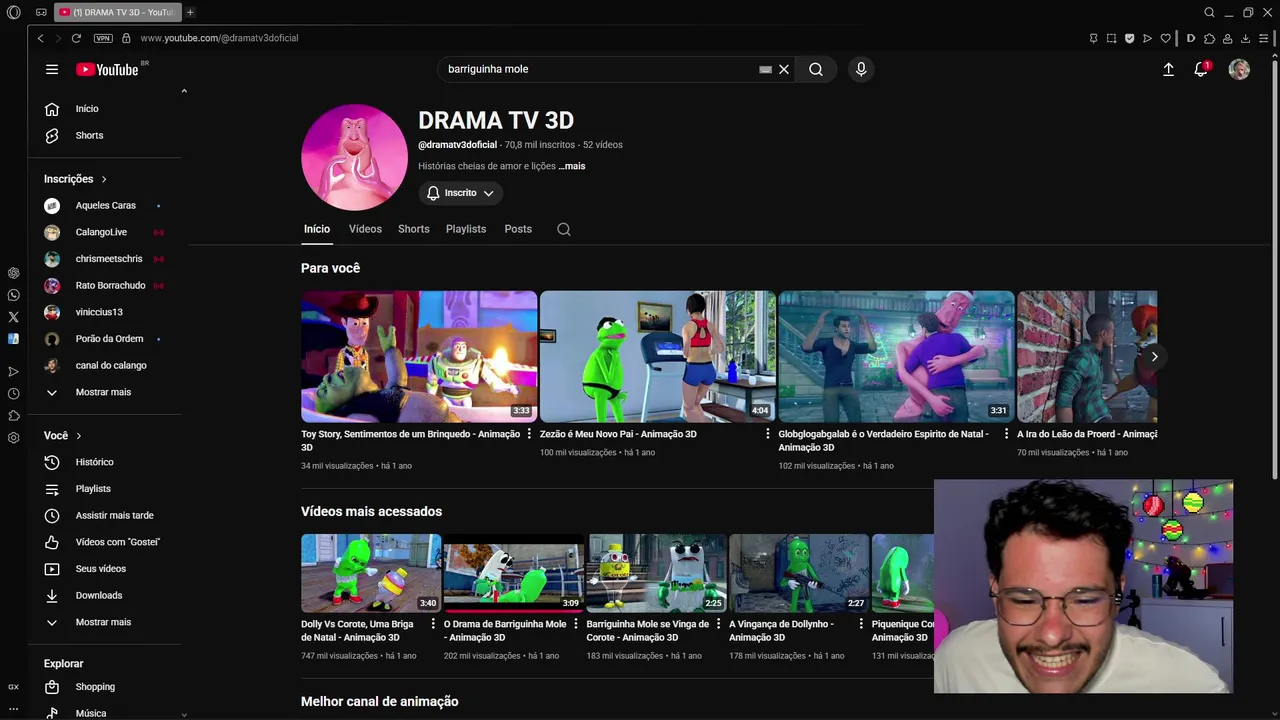Open ChatGPT in the Opera sidebar

click(x=13, y=273)
